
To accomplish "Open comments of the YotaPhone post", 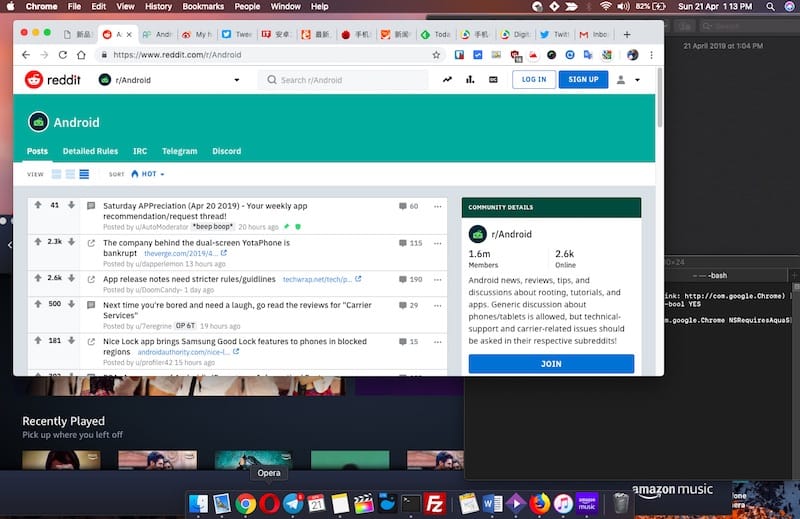I will 411,243.
